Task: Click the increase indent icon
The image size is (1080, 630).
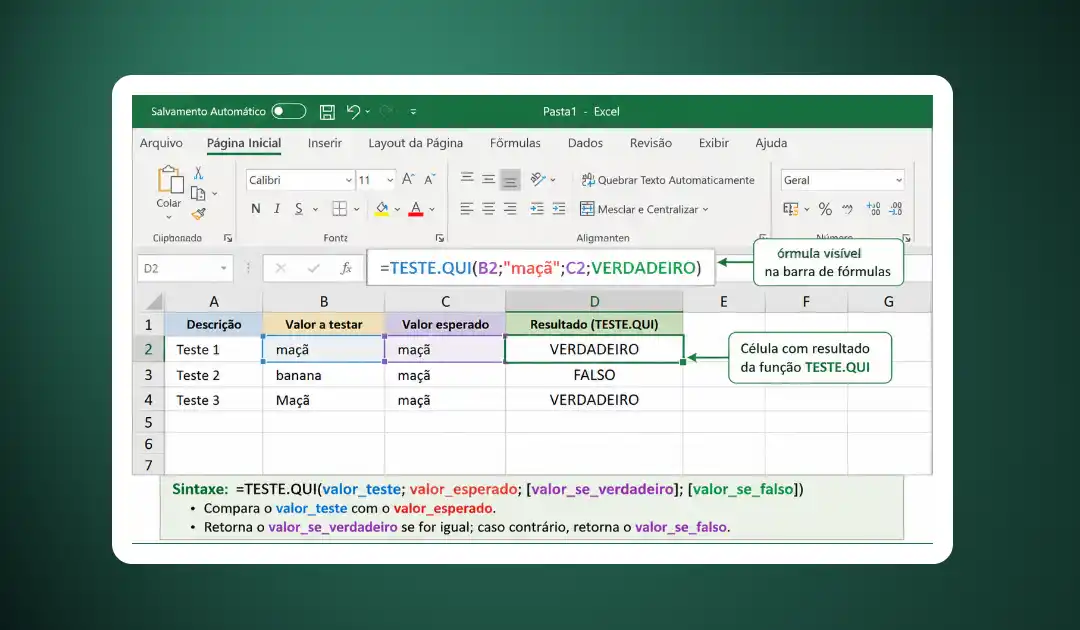Action: (559, 209)
